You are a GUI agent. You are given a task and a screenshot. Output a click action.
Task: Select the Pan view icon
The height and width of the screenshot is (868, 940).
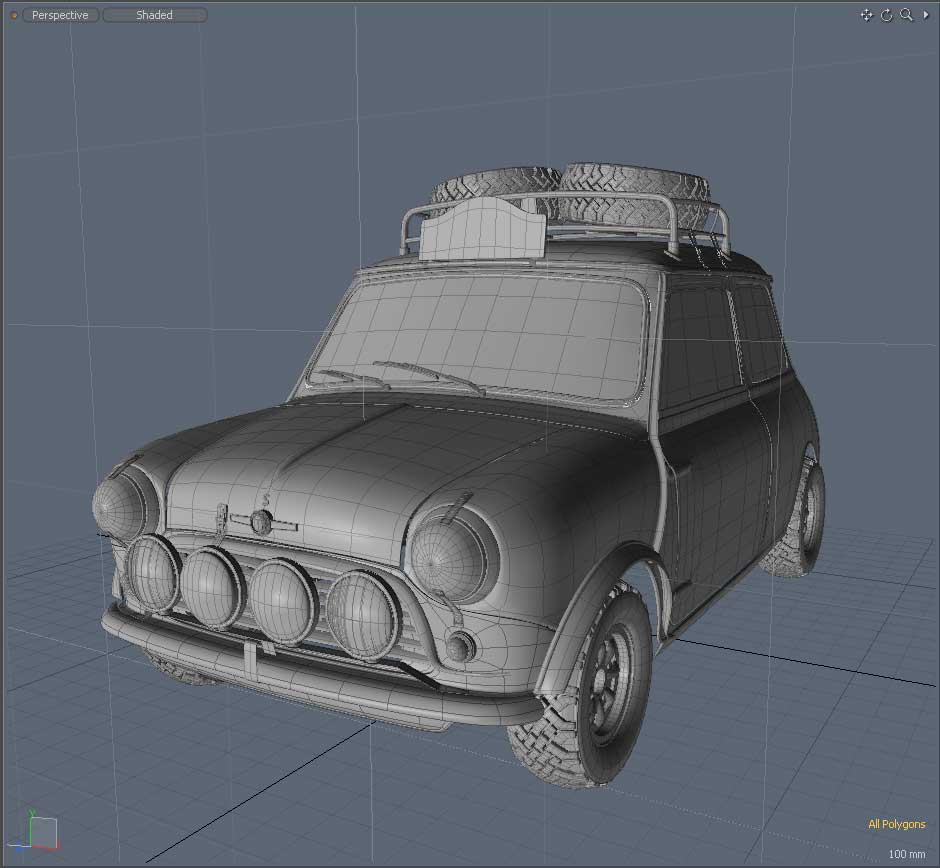[x=867, y=15]
